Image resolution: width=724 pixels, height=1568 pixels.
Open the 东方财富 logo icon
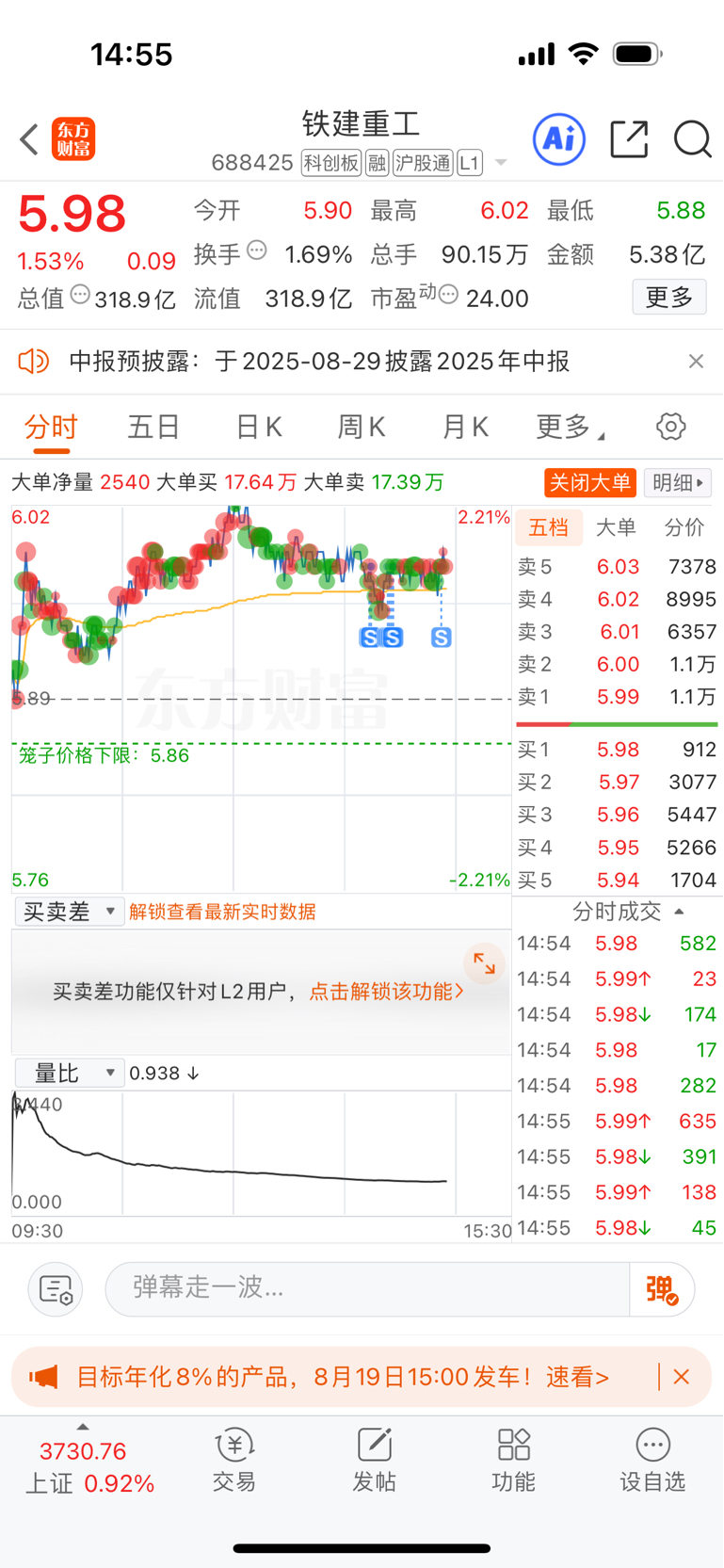pos(73,139)
